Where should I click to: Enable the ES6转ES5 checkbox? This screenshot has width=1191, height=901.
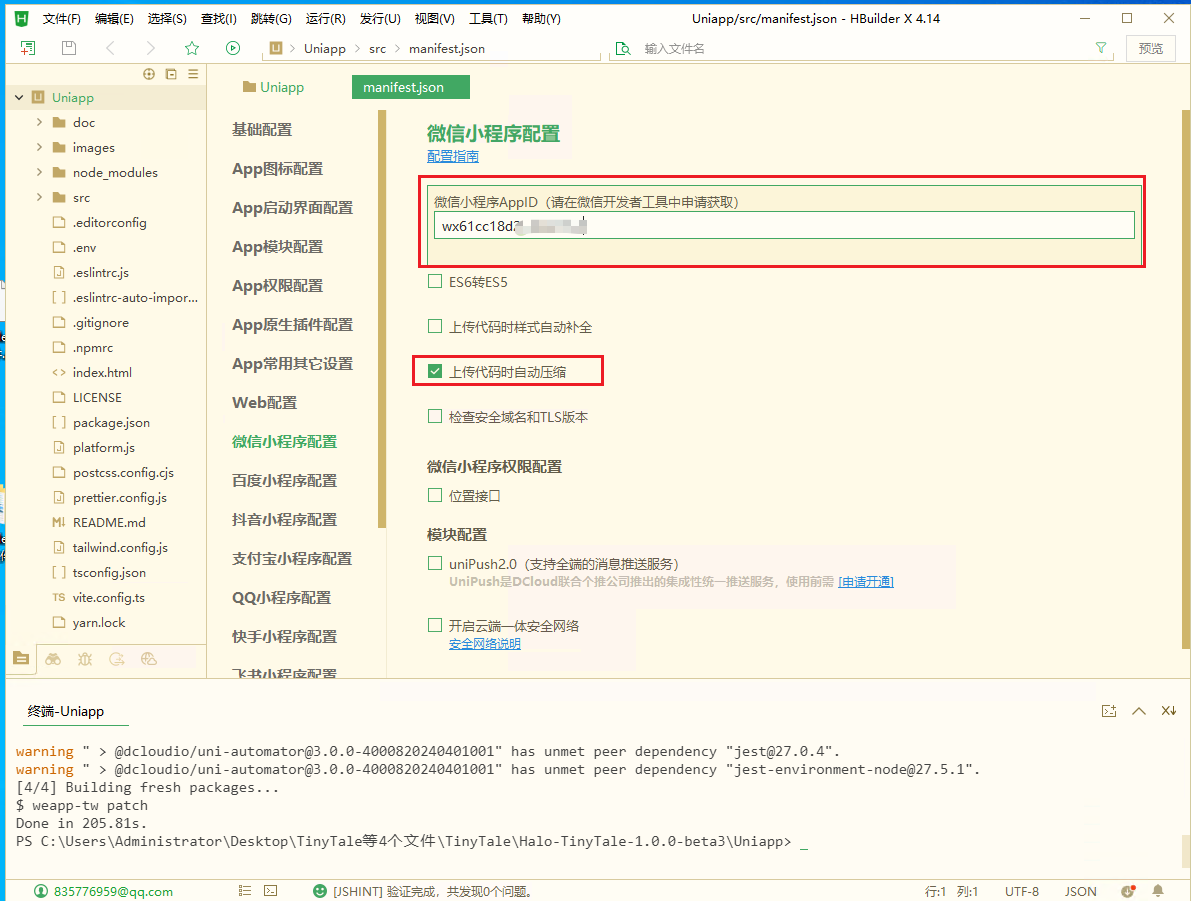pyautogui.click(x=435, y=282)
